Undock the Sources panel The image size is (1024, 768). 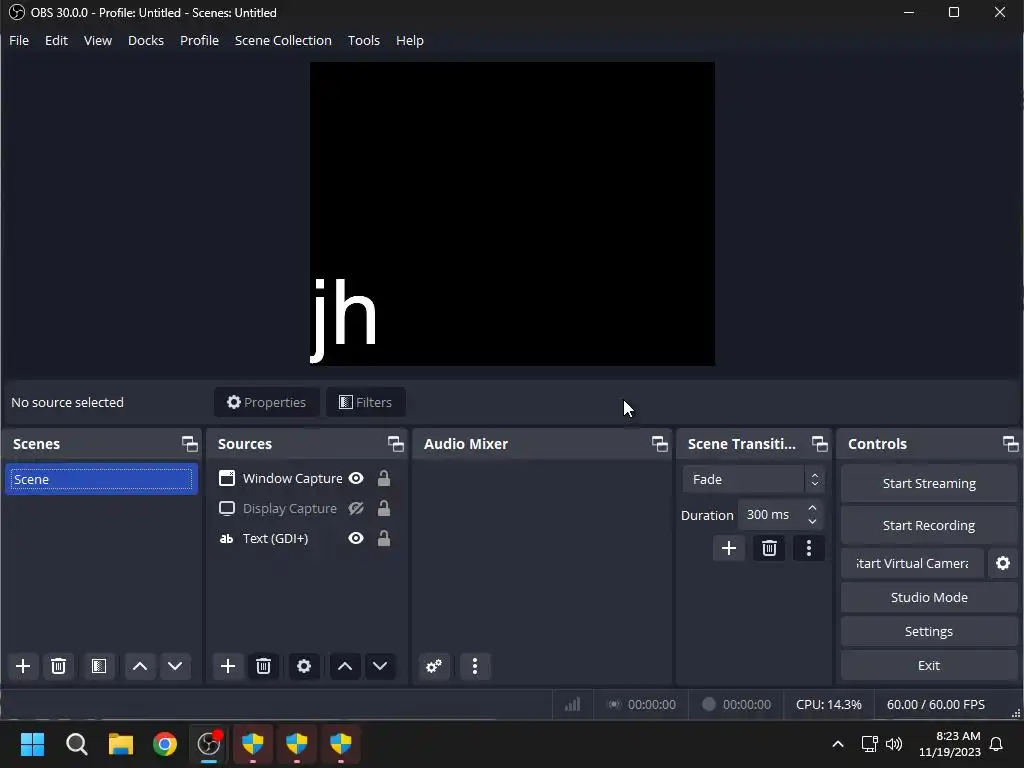(396, 444)
